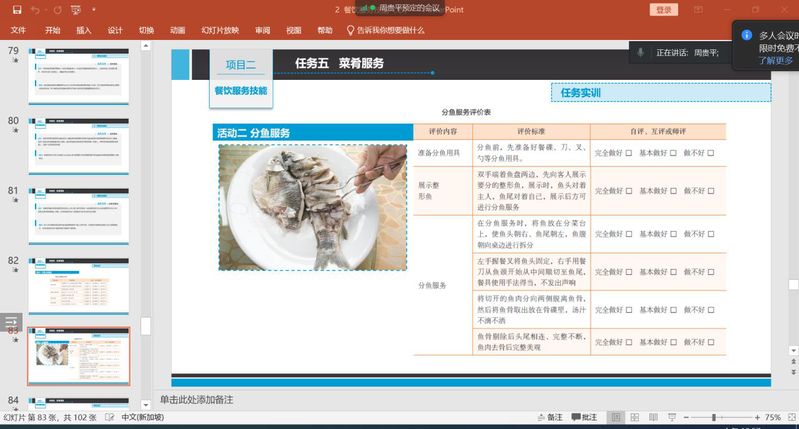Click the 了解更多 link in notification
Viewport: 799px width, 429px height.
(776, 60)
